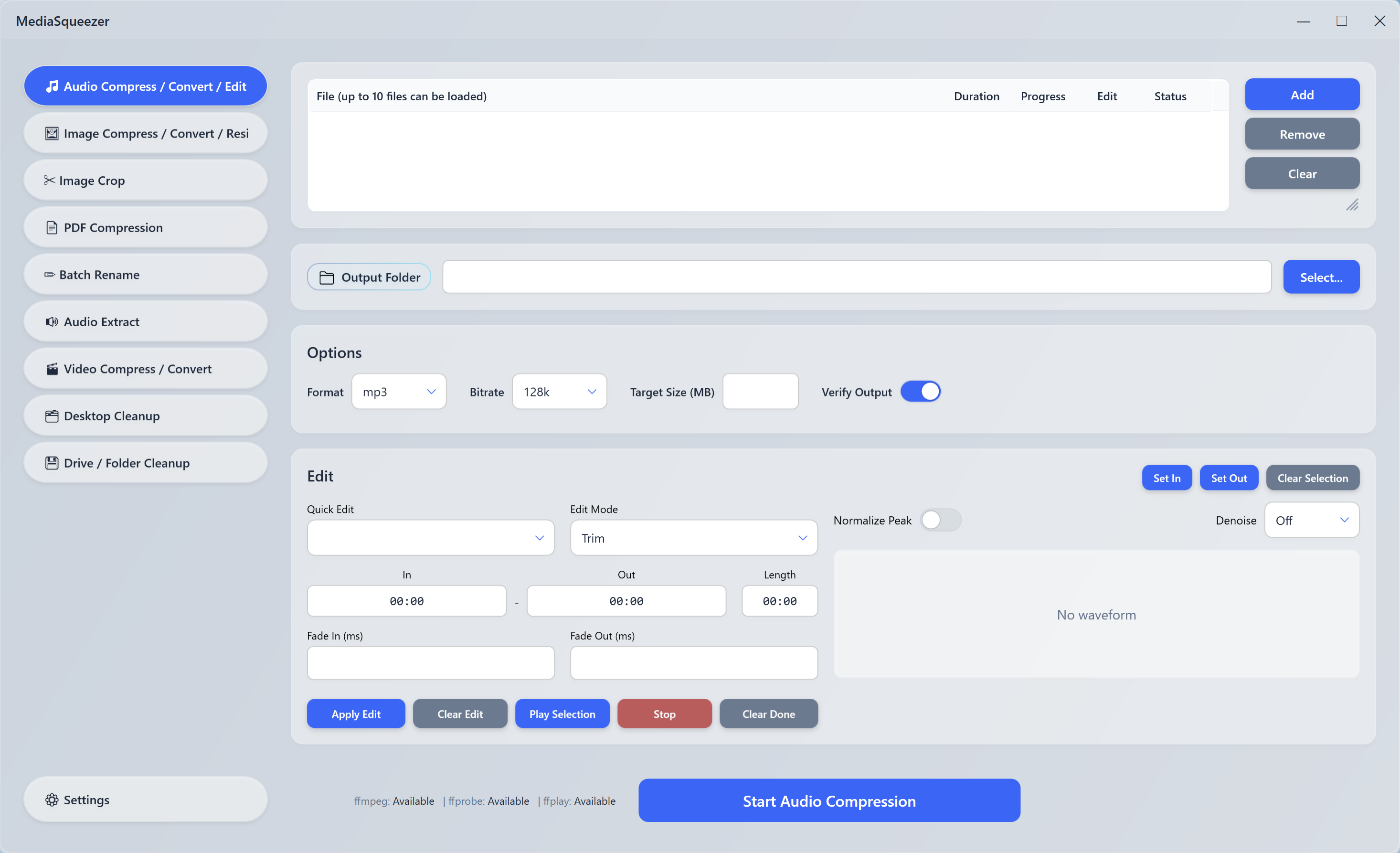The width and height of the screenshot is (1400, 853).
Task: Click the picture icon beside Image Compress
Action: (52, 134)
